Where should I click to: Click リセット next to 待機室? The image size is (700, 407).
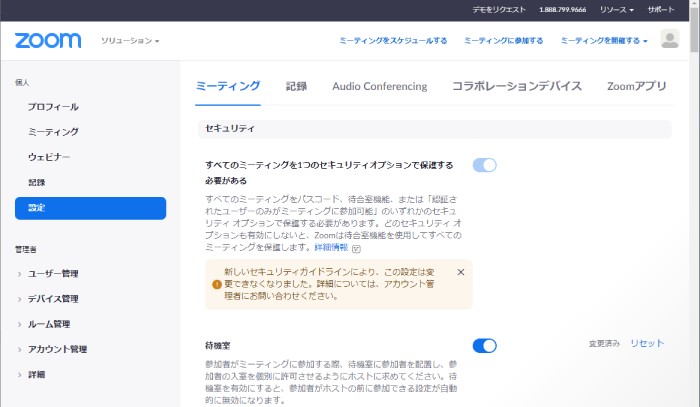point(647,343)
